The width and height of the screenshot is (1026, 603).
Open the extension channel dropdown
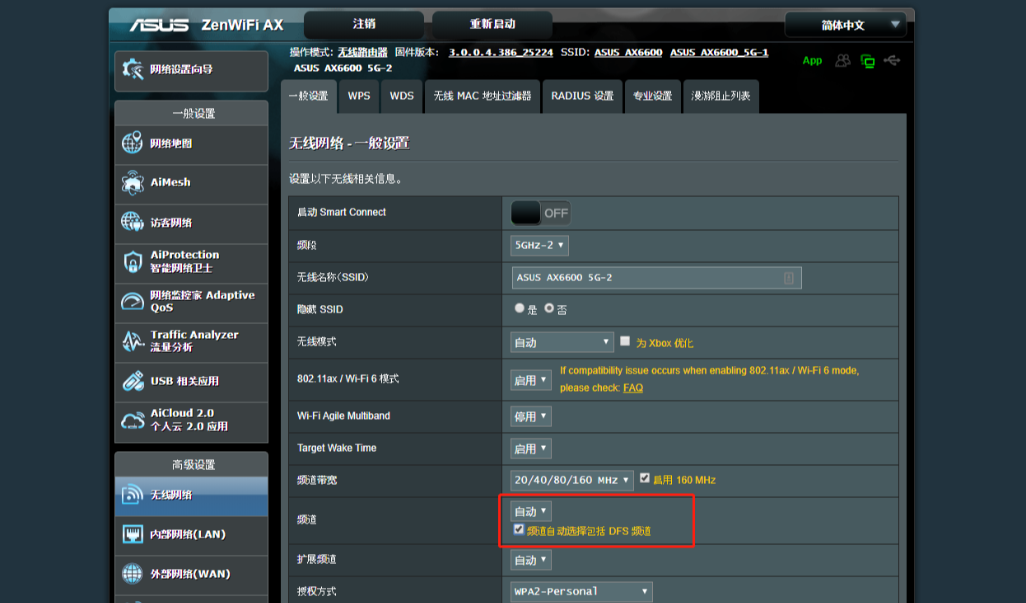coord(531,560)
